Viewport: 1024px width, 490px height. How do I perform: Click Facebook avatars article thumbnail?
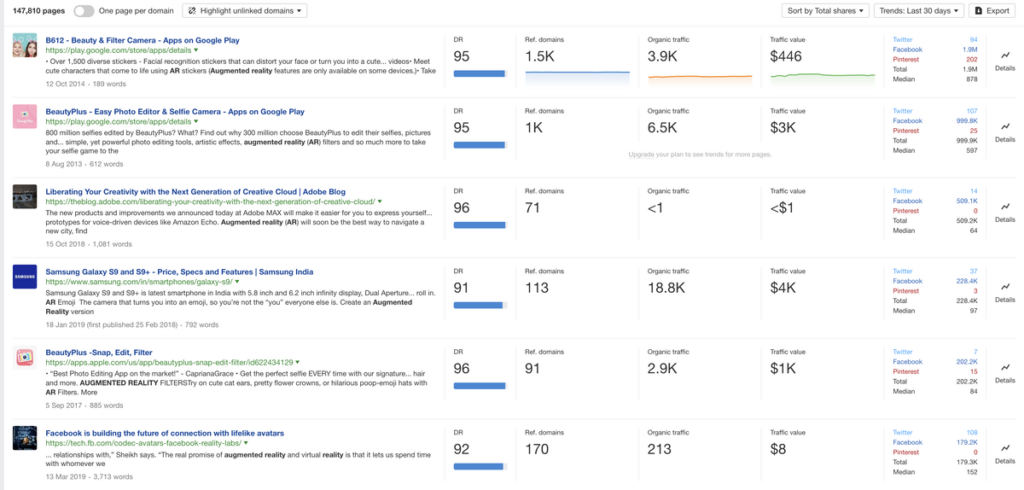25,437
